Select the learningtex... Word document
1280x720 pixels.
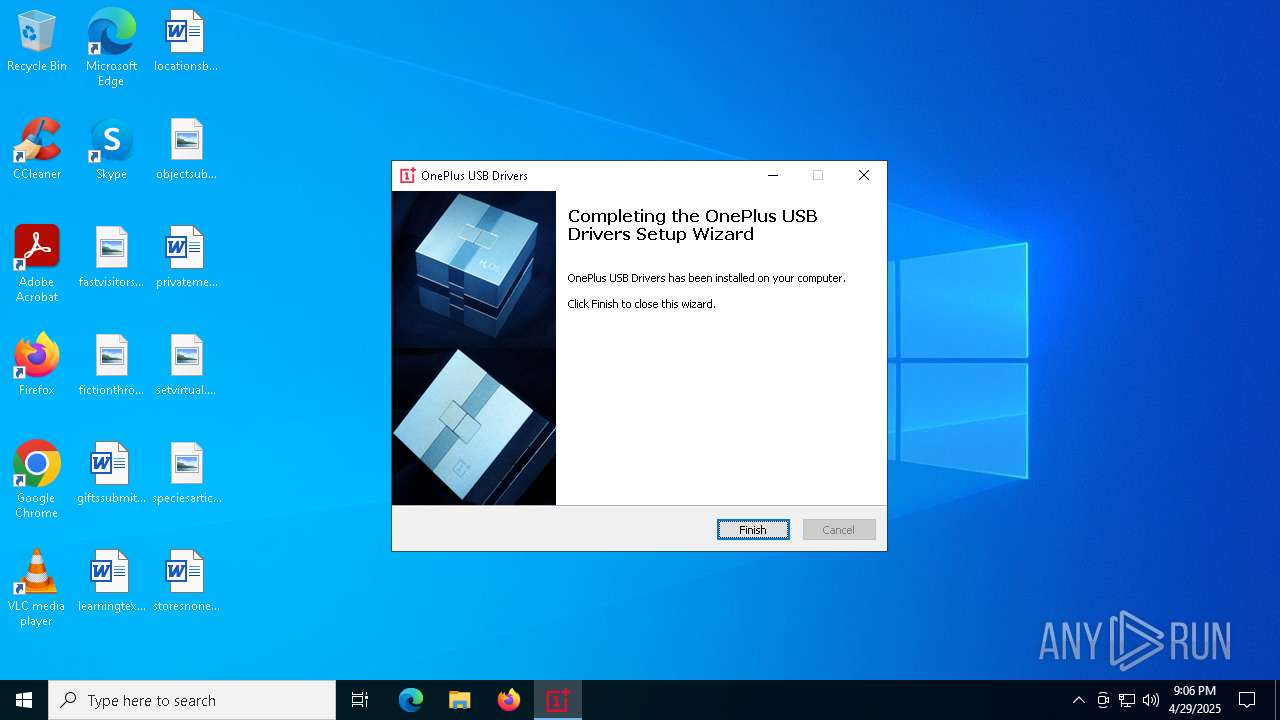[111, 582]
